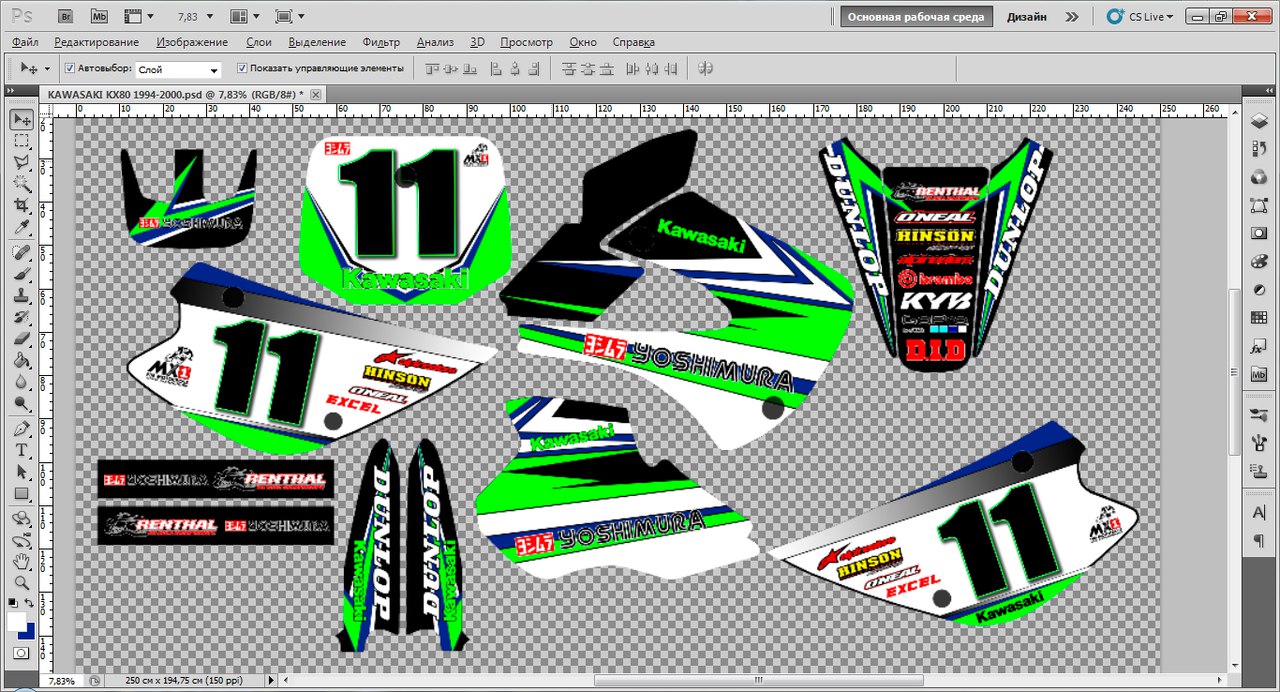Open the Файл menu

point(26,42)
